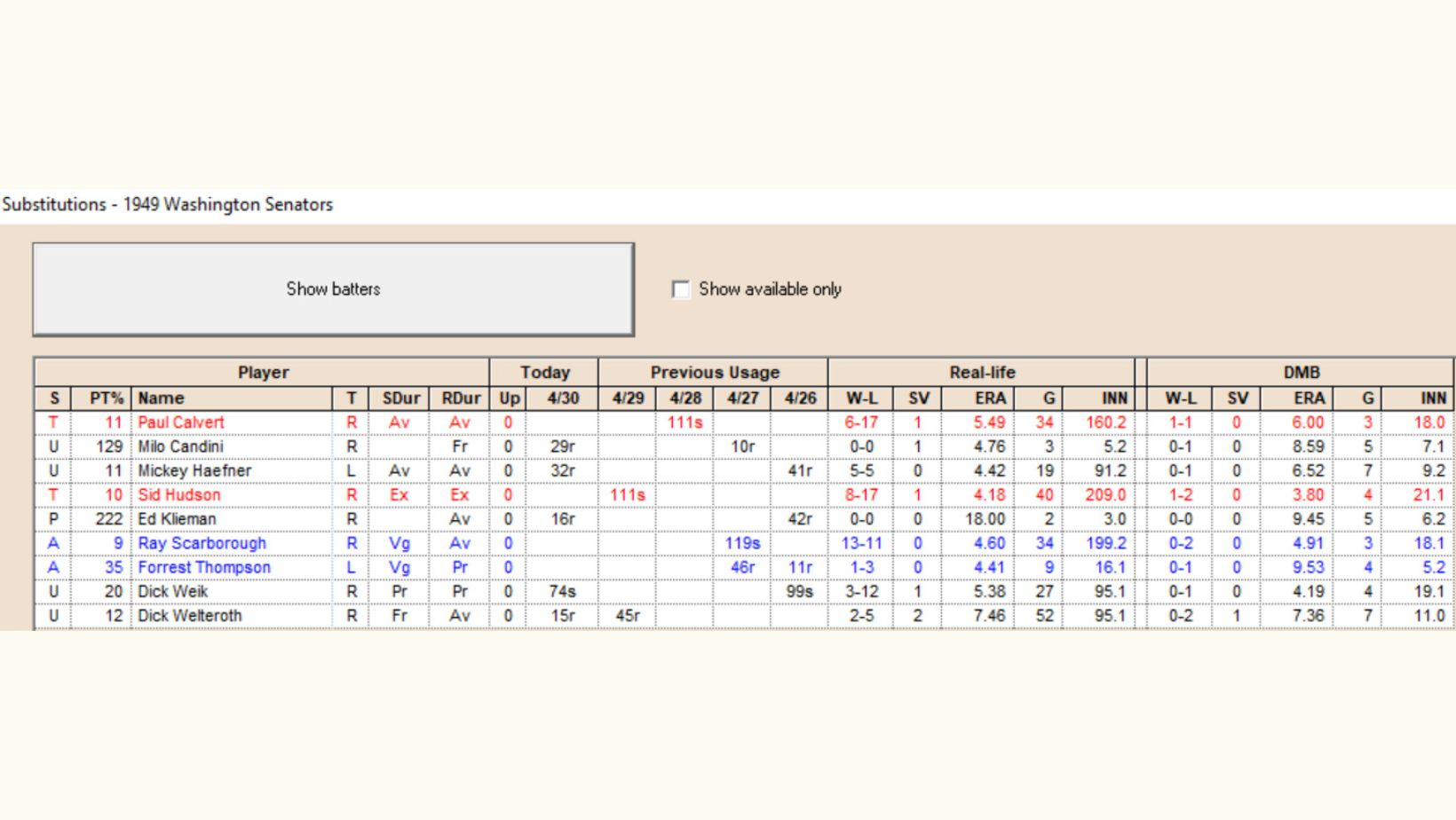Select Milo Candini row name
This screenshot has height=820, width=1456.
coord(180,446)
